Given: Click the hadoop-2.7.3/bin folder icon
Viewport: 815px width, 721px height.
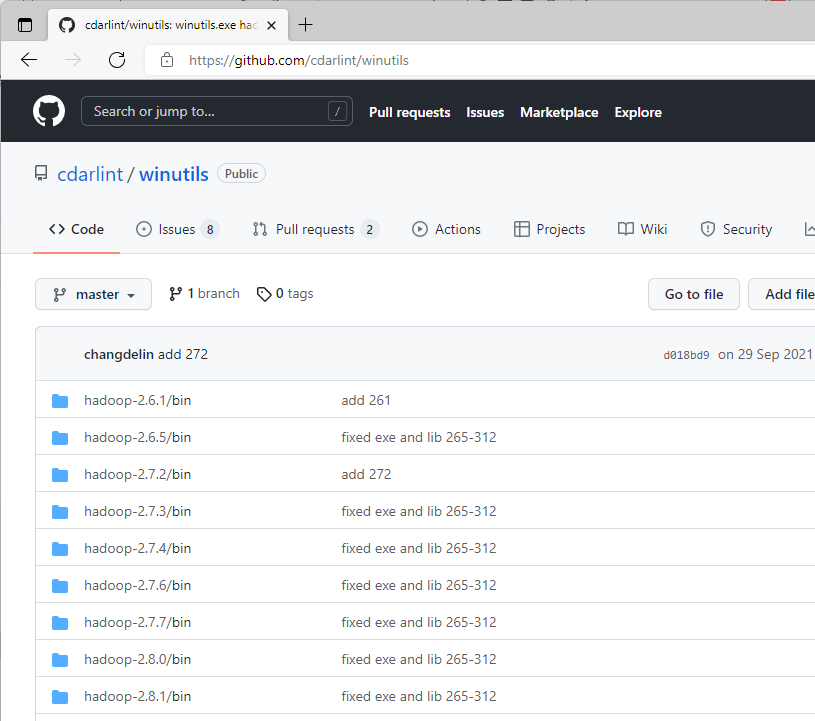Looking at the screenshot, I should tap(60, 512).
